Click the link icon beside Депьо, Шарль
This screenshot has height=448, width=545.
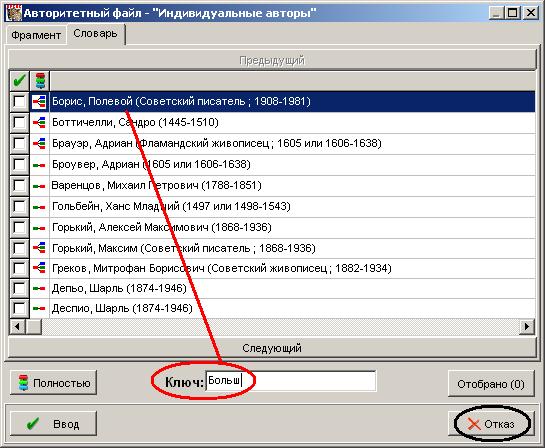39,288
